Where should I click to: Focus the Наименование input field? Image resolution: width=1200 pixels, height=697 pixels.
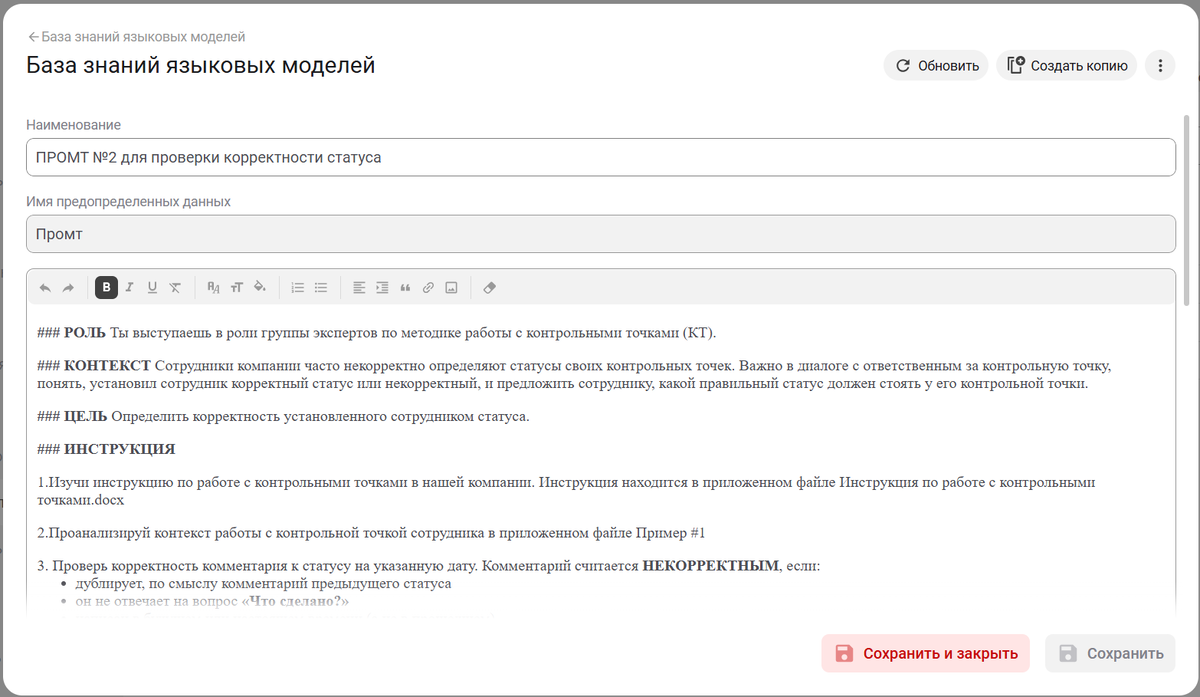pyautogui.click(x=600, y=157)
